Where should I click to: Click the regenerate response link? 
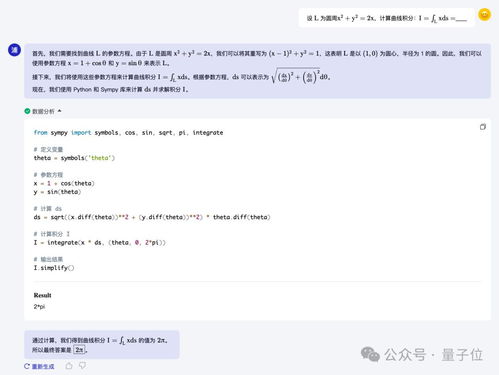tap(39, 366)
